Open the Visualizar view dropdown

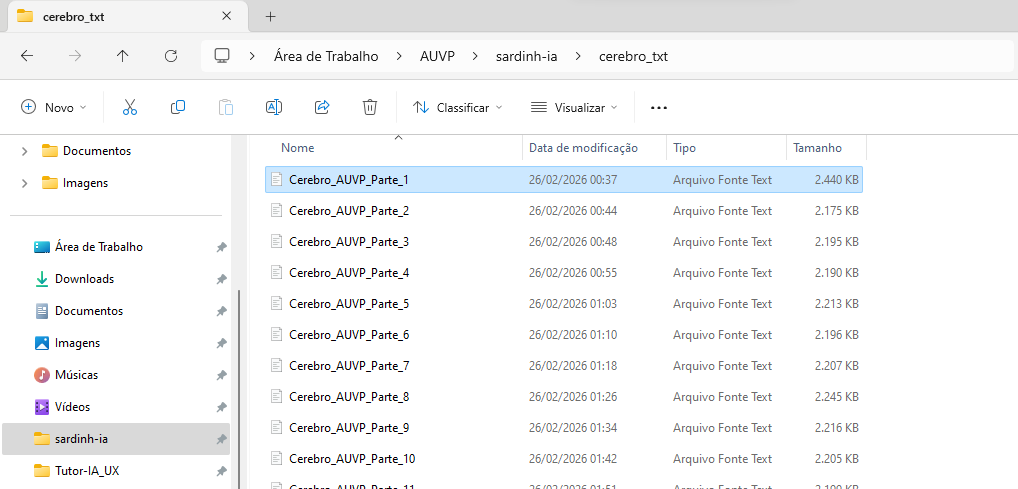pos(574,107)
